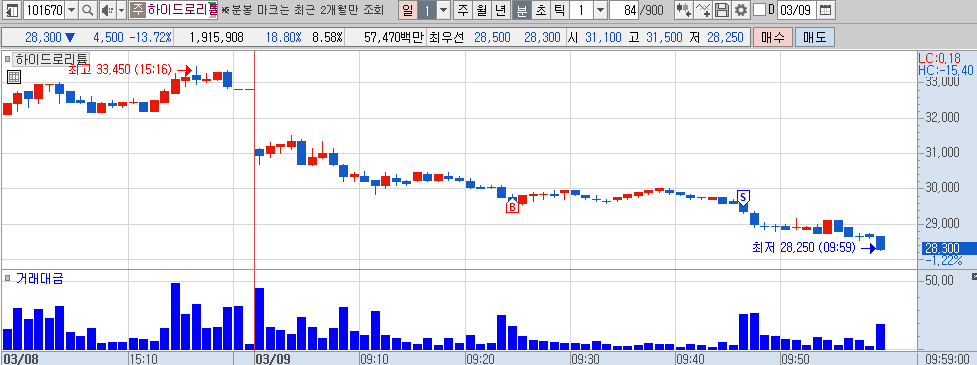Image resolution: width=977 pixels, height=365 pixels.
Task: Click the bar count field showing 84
Action: [624, 10]
